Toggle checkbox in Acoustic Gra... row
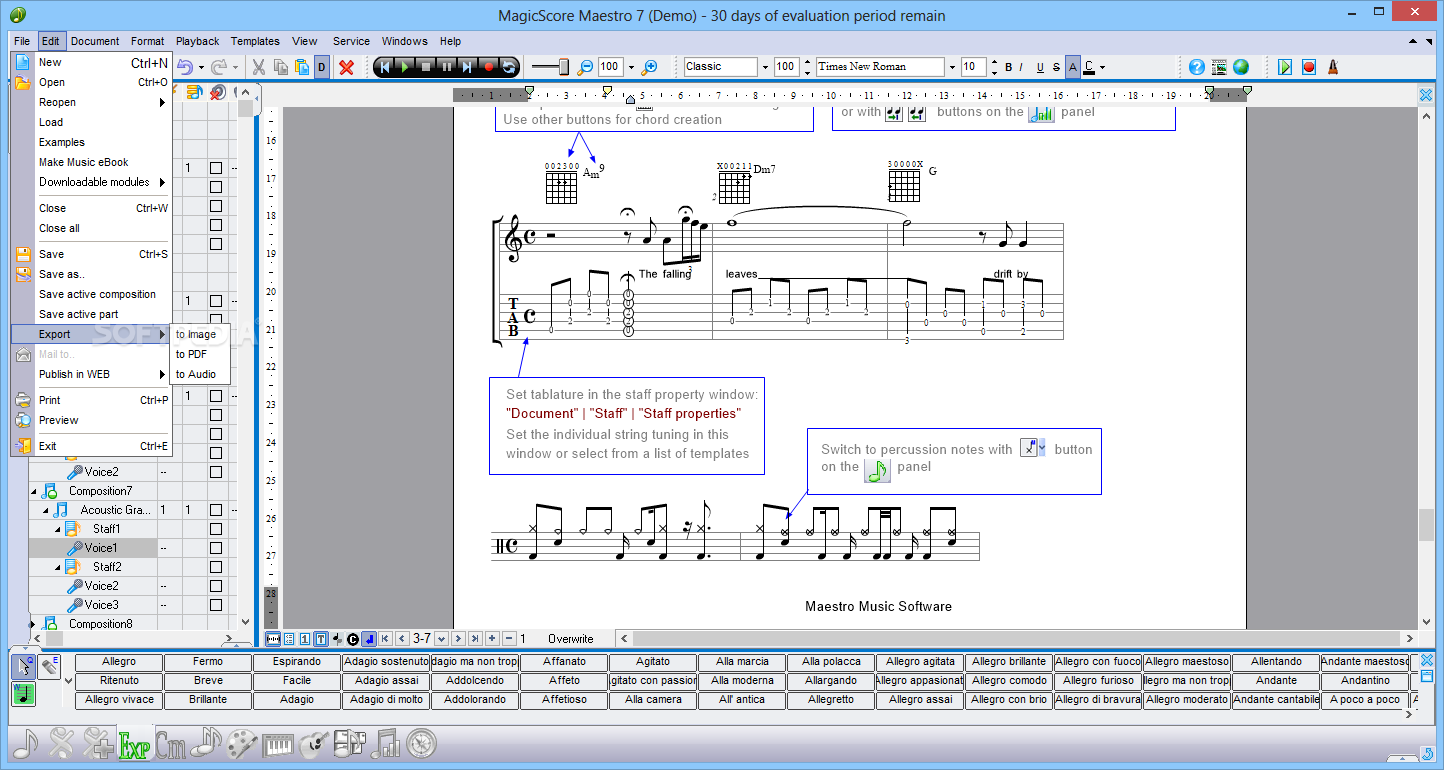1444x770 pixels. [x=215, y=510]
